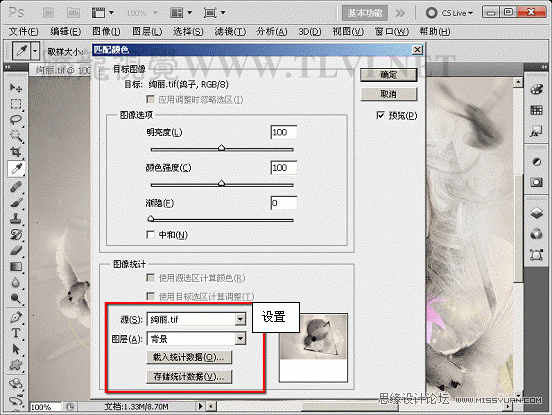Select the History Brush tool
Image resolution: width=552 pixels, height=415 pixels.
tap(16, 234)
